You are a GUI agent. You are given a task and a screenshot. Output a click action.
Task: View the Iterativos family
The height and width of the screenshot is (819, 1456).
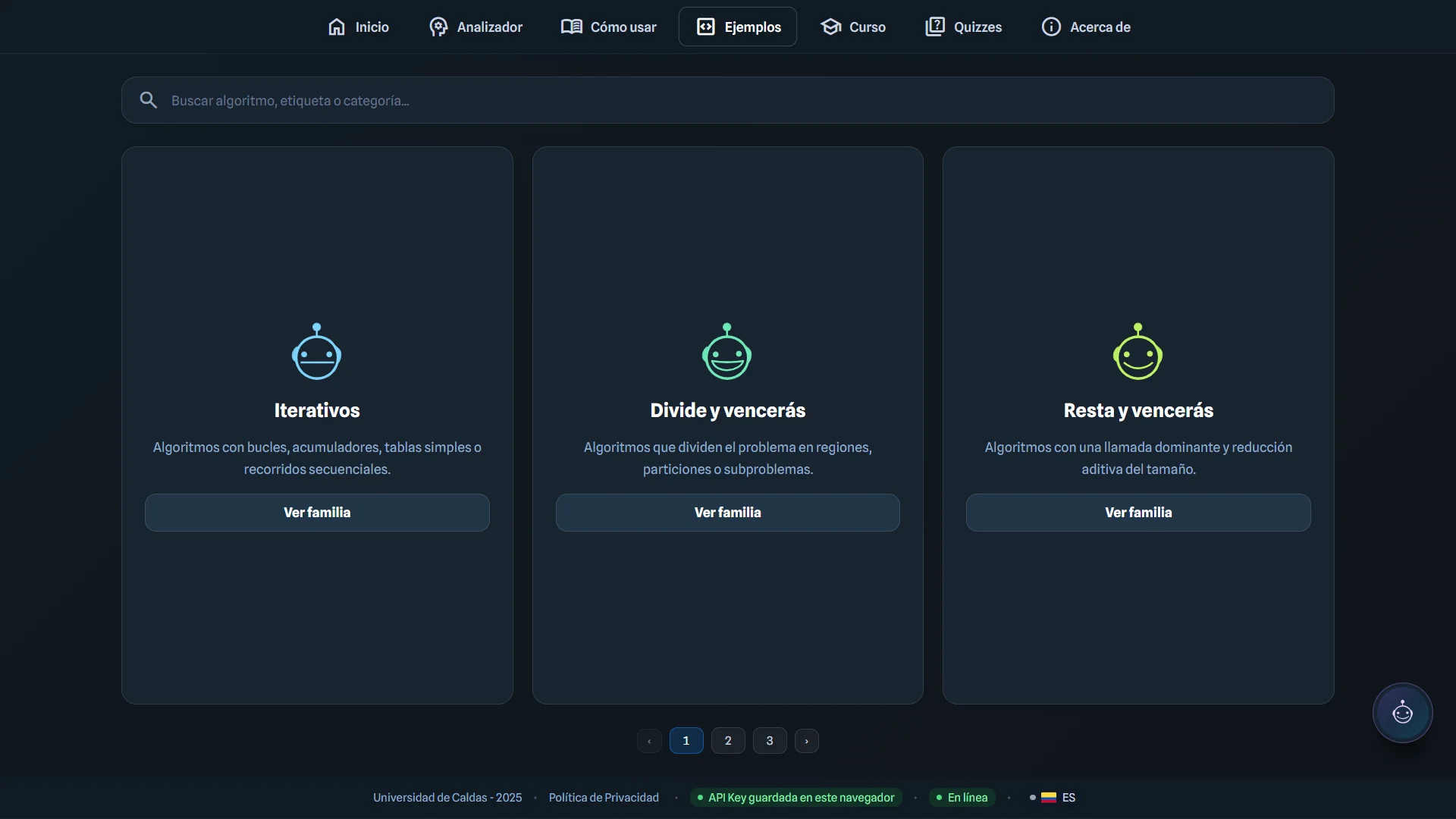[x=317, y=513]
